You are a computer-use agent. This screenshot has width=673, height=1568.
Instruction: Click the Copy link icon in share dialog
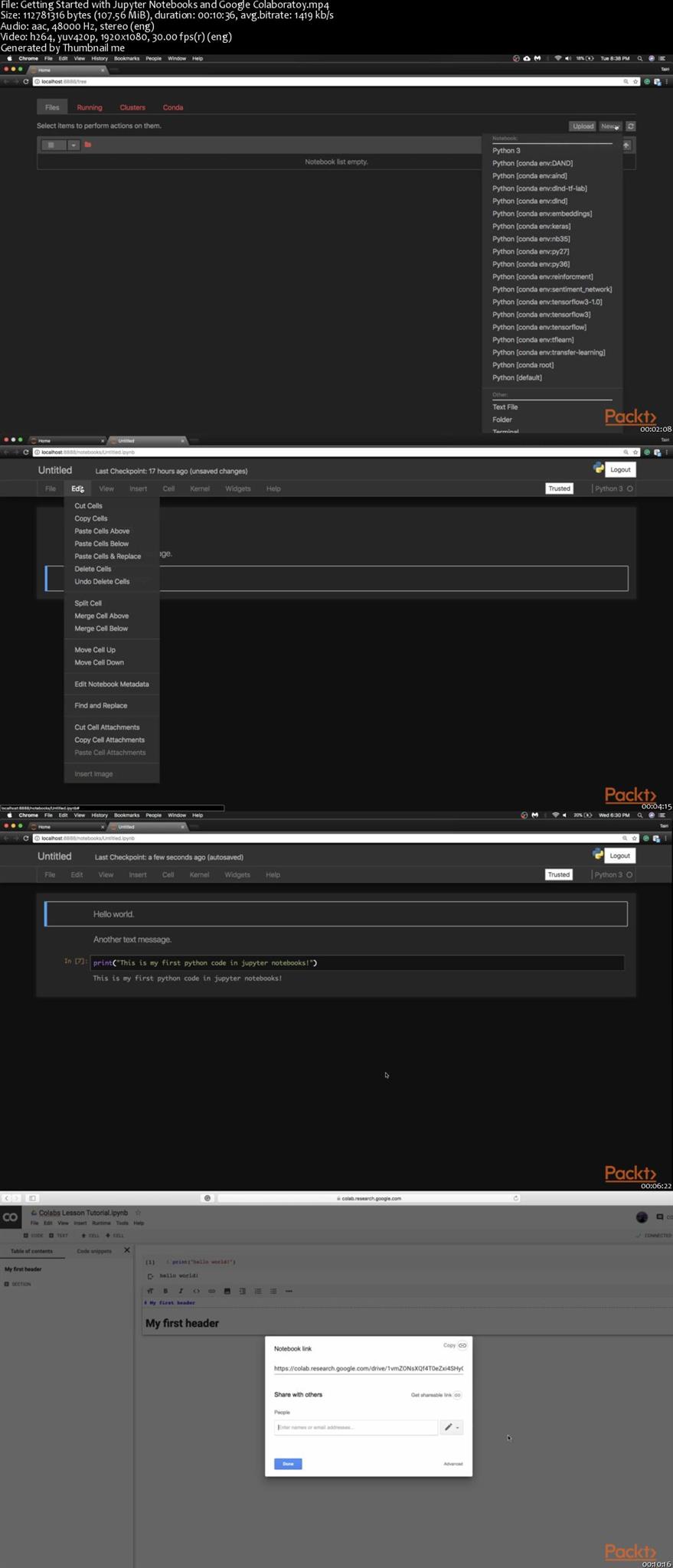462,1345
